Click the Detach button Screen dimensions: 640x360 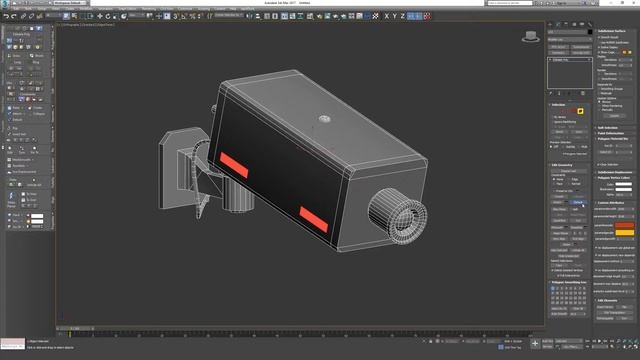(578, 202)
